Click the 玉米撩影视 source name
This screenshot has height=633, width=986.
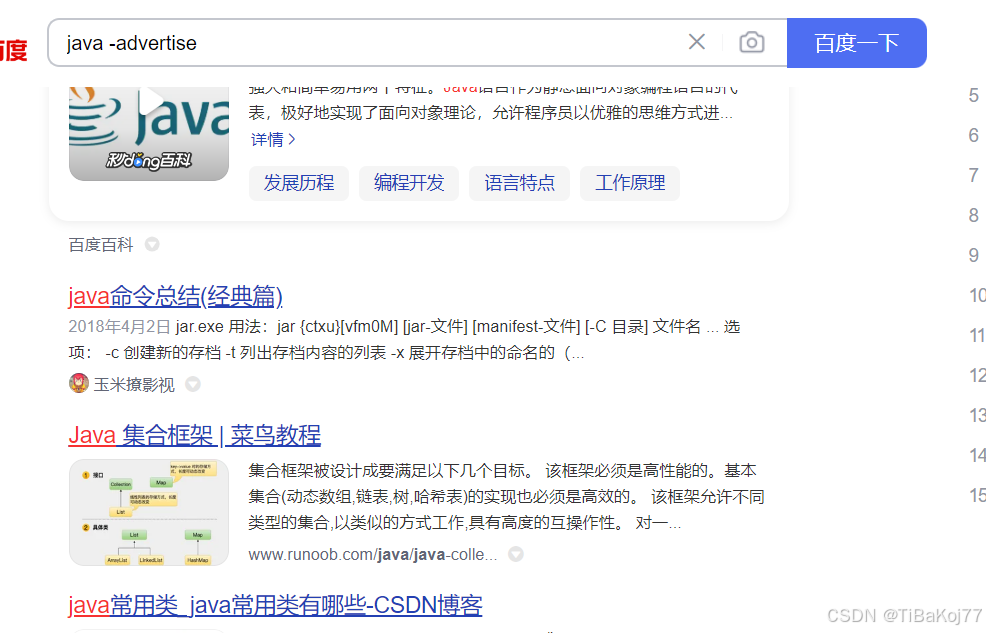coord(134,384)
